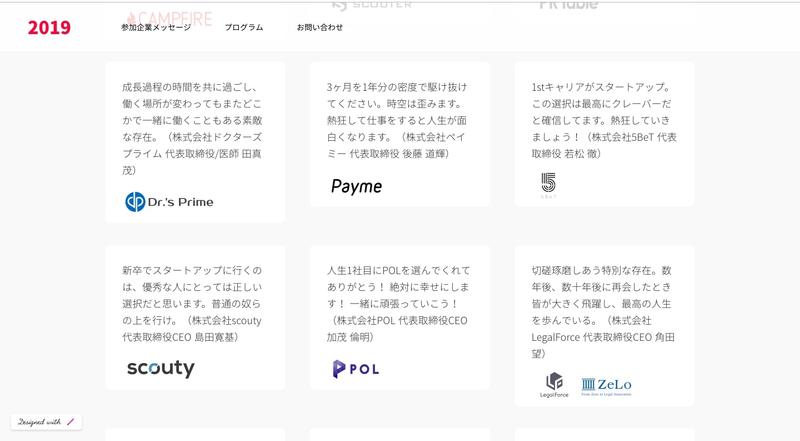This screenshot has width=800, height=441.
Task: Select the 5BeT message starting 1stキャリア
Action: [604, 120]
